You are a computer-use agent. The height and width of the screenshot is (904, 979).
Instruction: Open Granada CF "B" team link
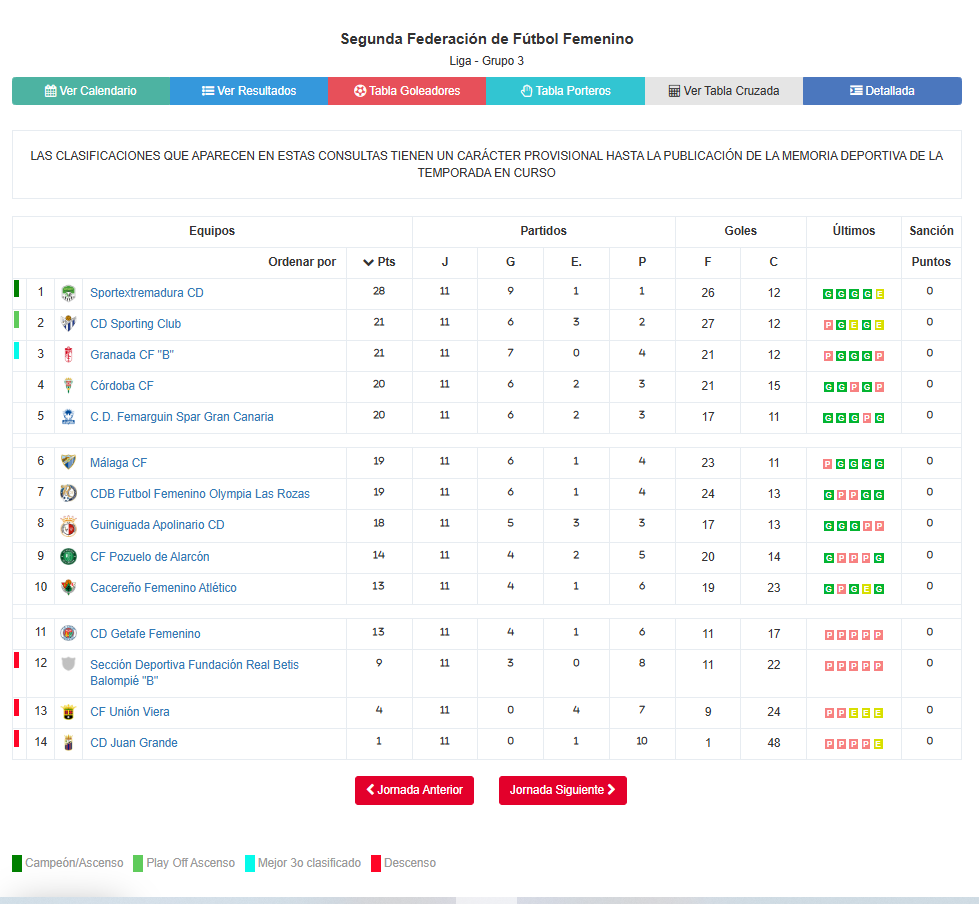[x=132, y=355]
